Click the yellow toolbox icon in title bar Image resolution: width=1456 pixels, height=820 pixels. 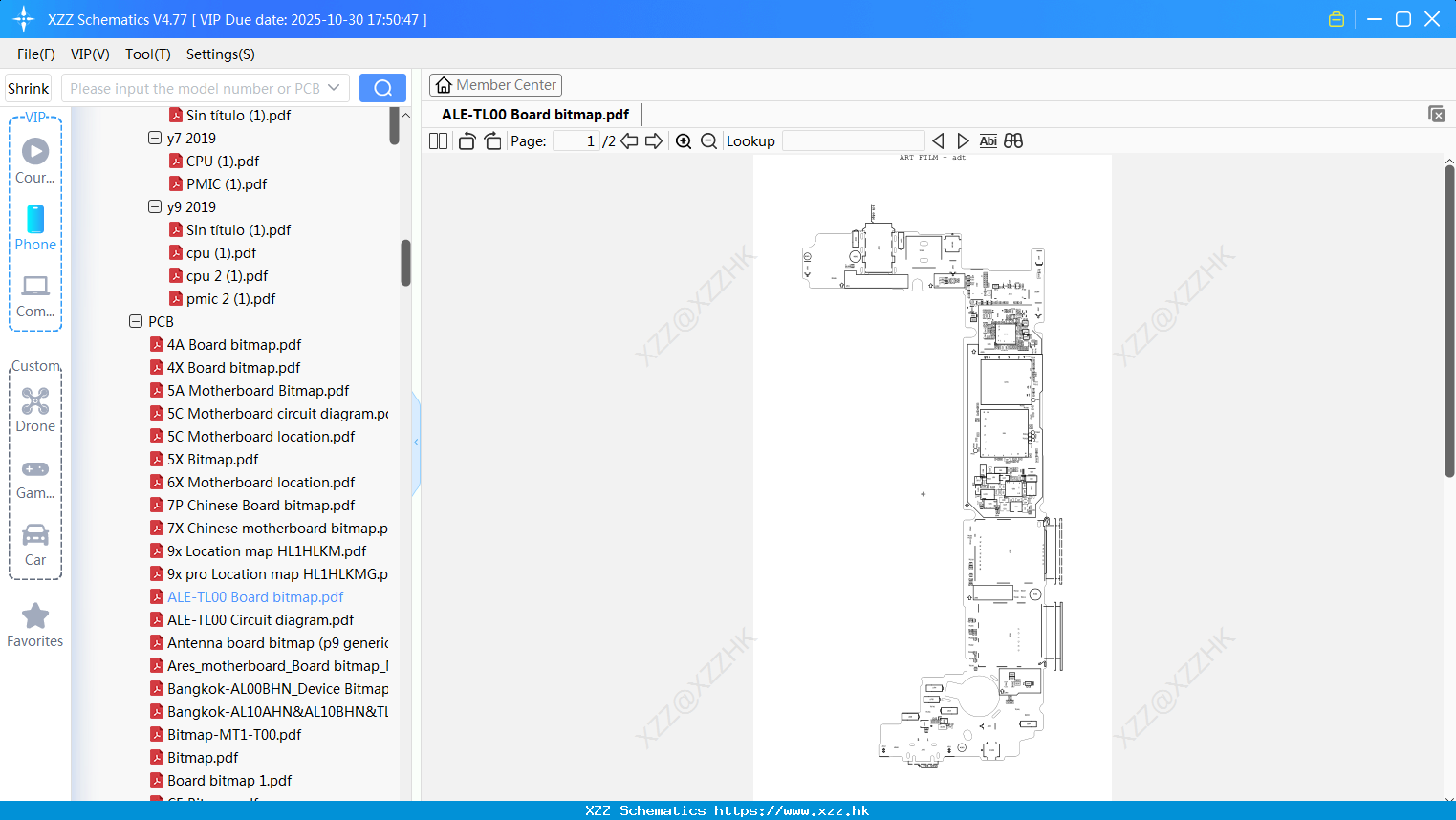point(1336,19)
